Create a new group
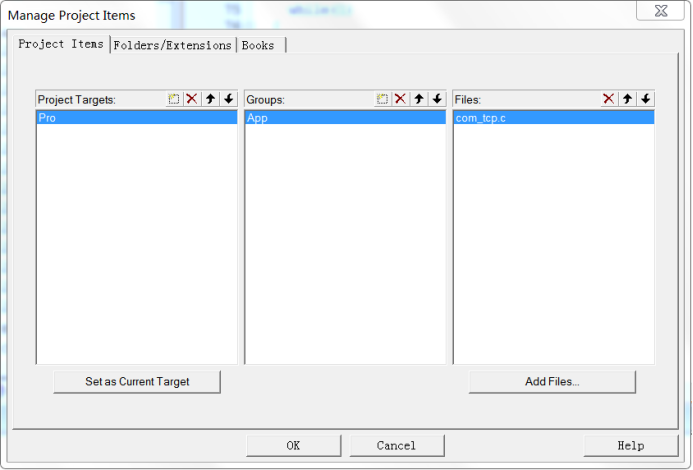The width and height of the screenshot is (693, 470). point(382,99)
